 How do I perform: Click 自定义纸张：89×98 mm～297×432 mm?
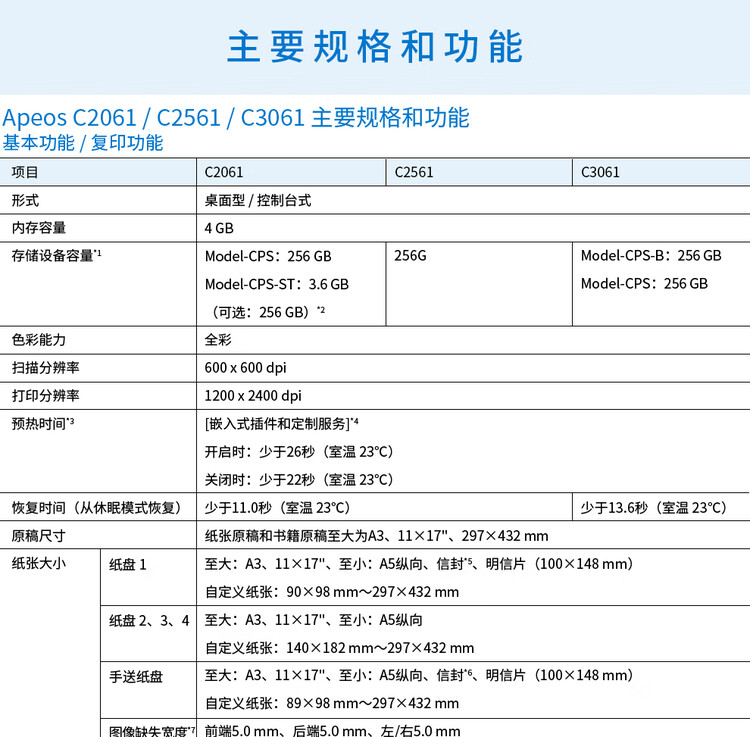332,704
